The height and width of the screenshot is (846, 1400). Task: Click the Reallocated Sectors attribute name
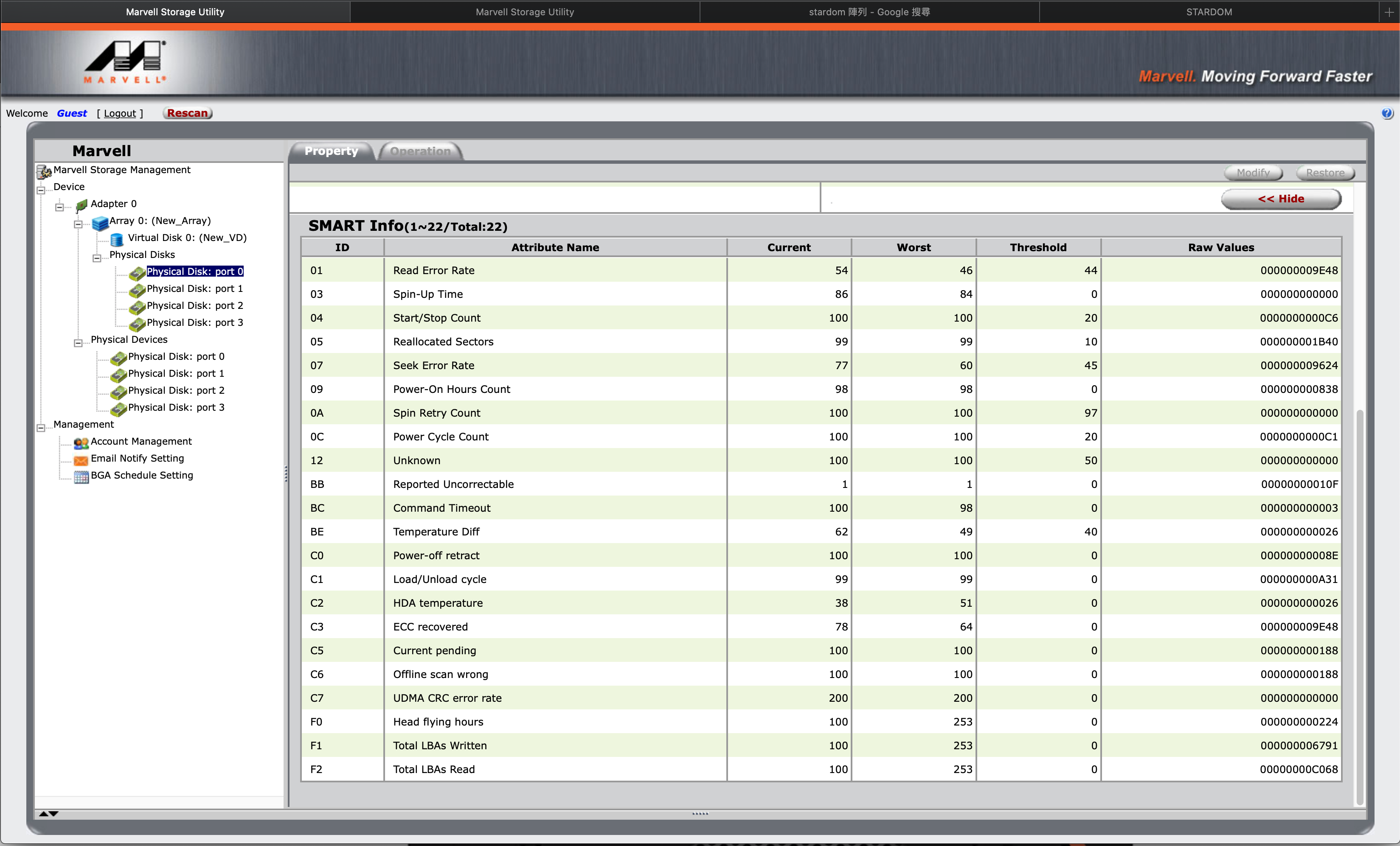[x=443, y=342]
